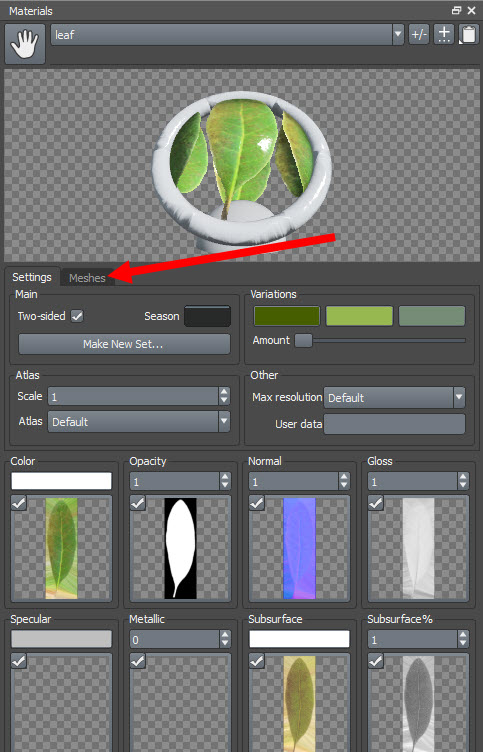Click the Normal value field

(x=293, y=482)
